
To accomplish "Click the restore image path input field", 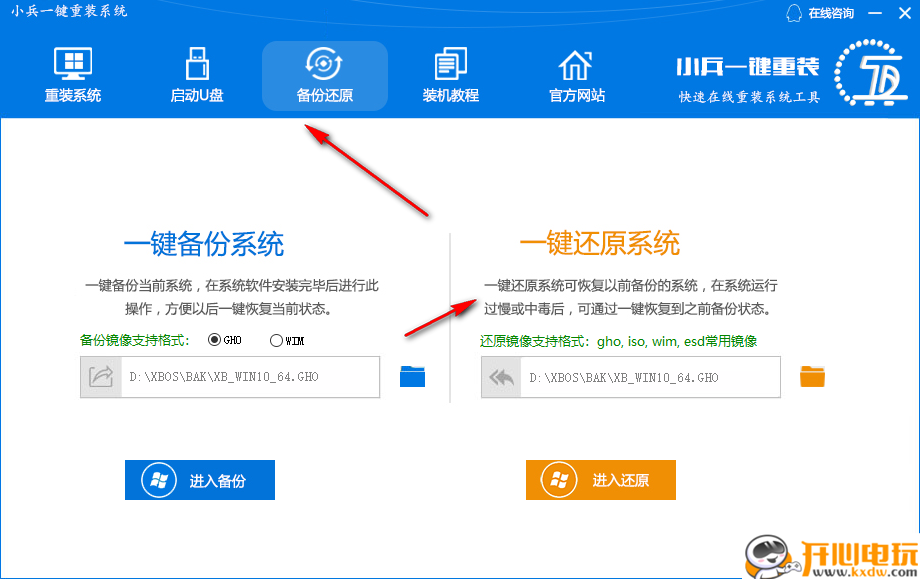I will [x=650, y=377].
